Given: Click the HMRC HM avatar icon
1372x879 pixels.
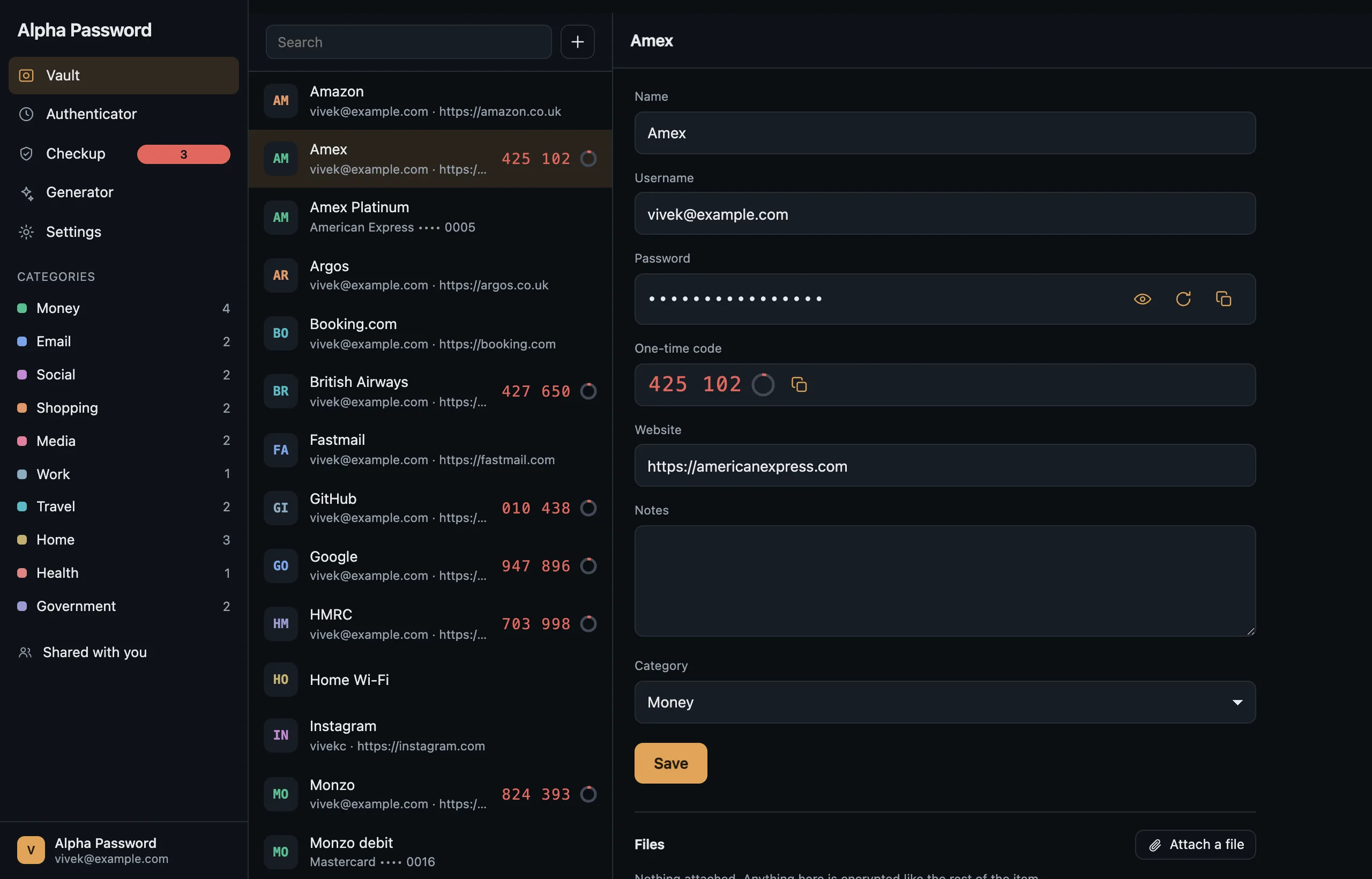Looking at the screenshot, I should pyautogui.click(x=281, y=624).
